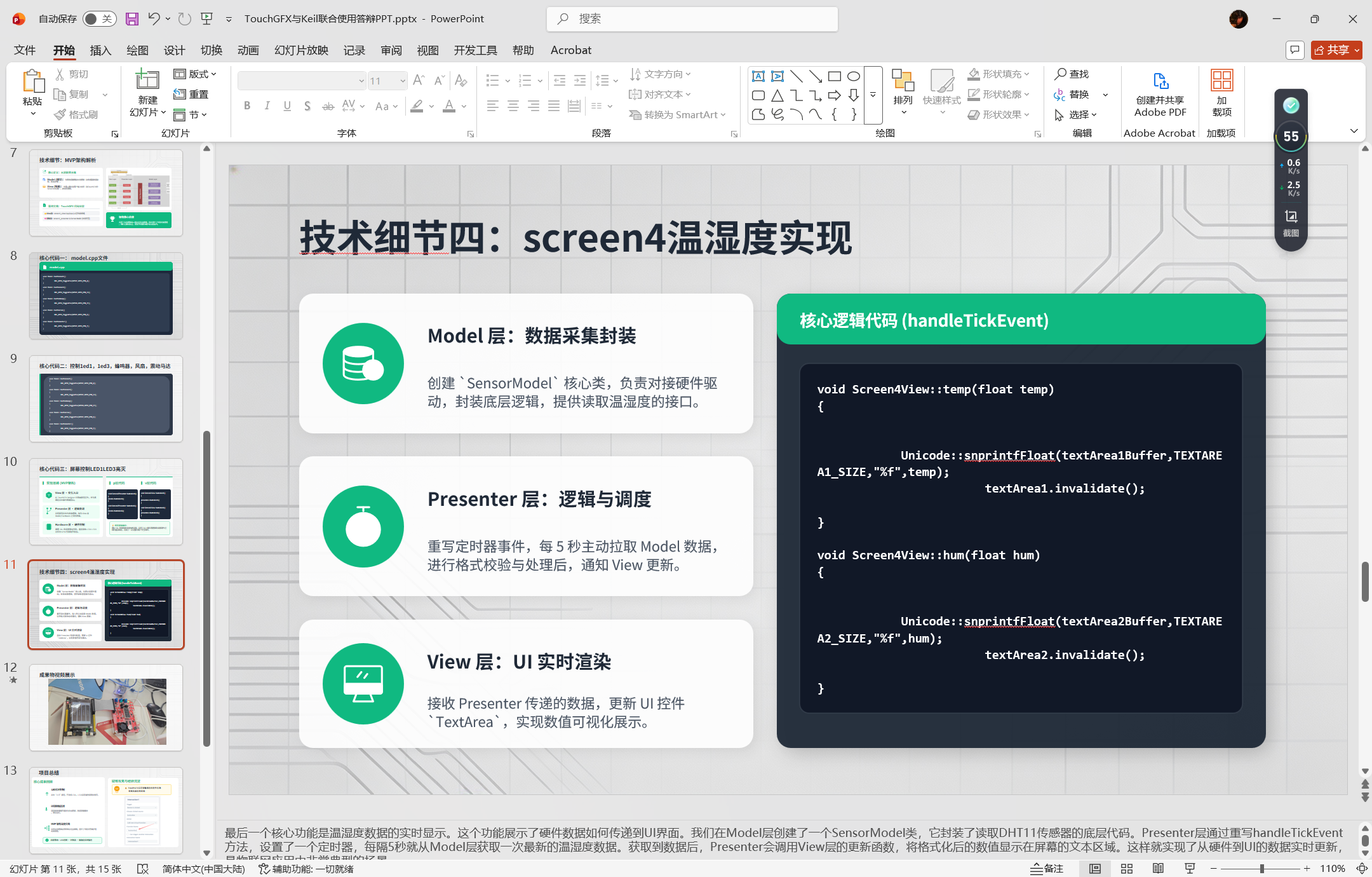Select the text box shape tool
The width and height of the screenshot is (1372, 877).
(758, 76)
